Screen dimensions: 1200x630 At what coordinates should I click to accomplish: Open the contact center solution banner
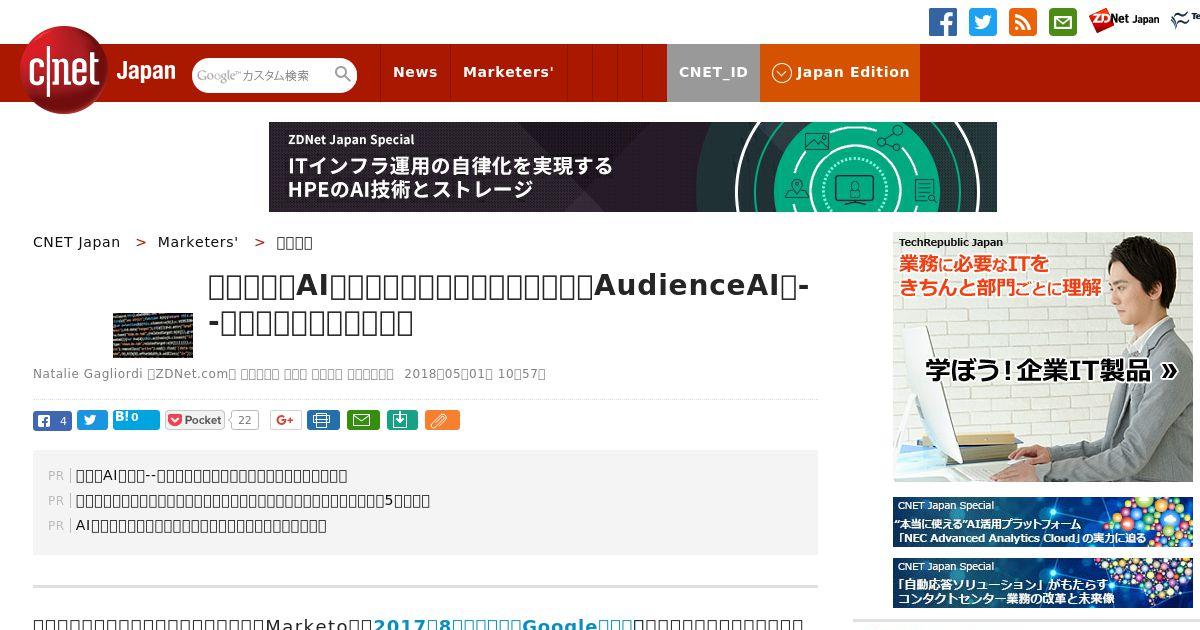click(x=1043, y=583)
